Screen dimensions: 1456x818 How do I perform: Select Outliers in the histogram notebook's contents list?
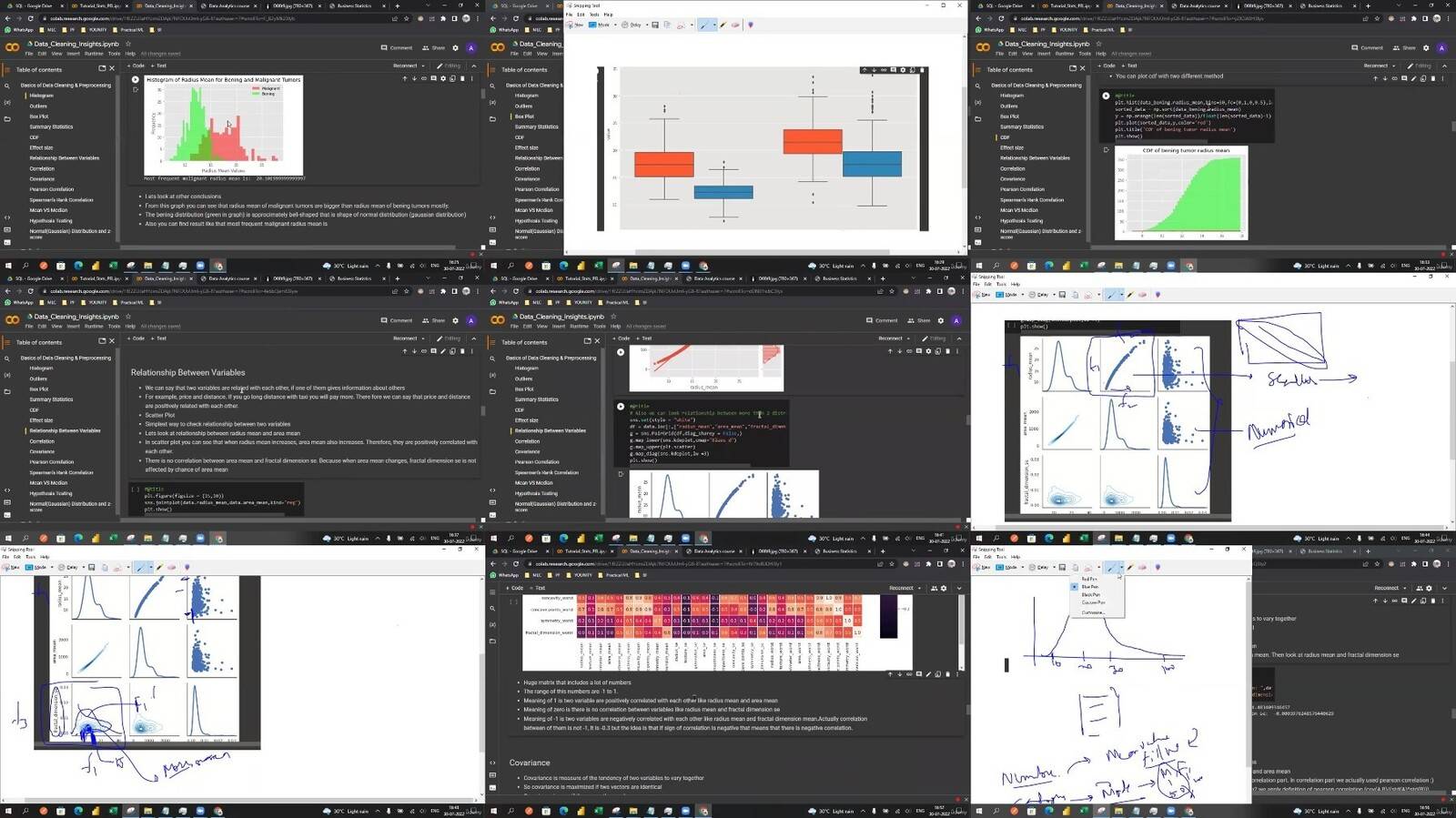coord(38,106)
